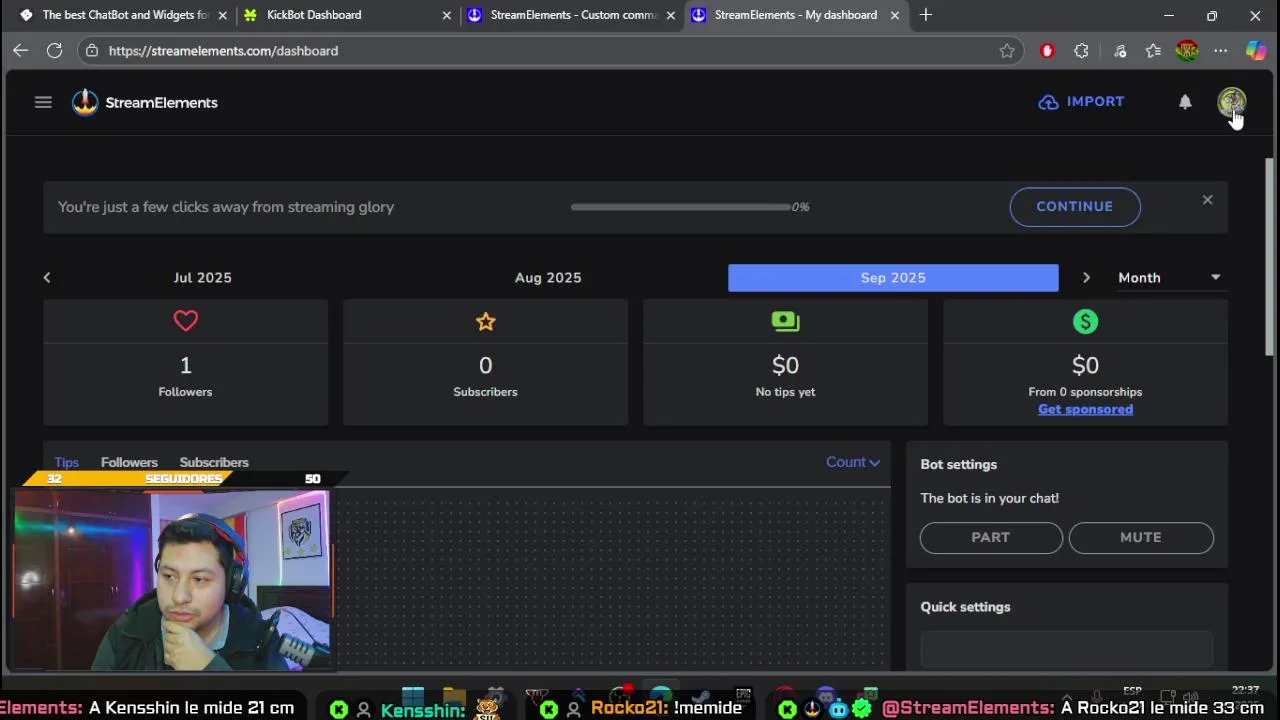Select Aug 2025 period

tap(548, 277)
